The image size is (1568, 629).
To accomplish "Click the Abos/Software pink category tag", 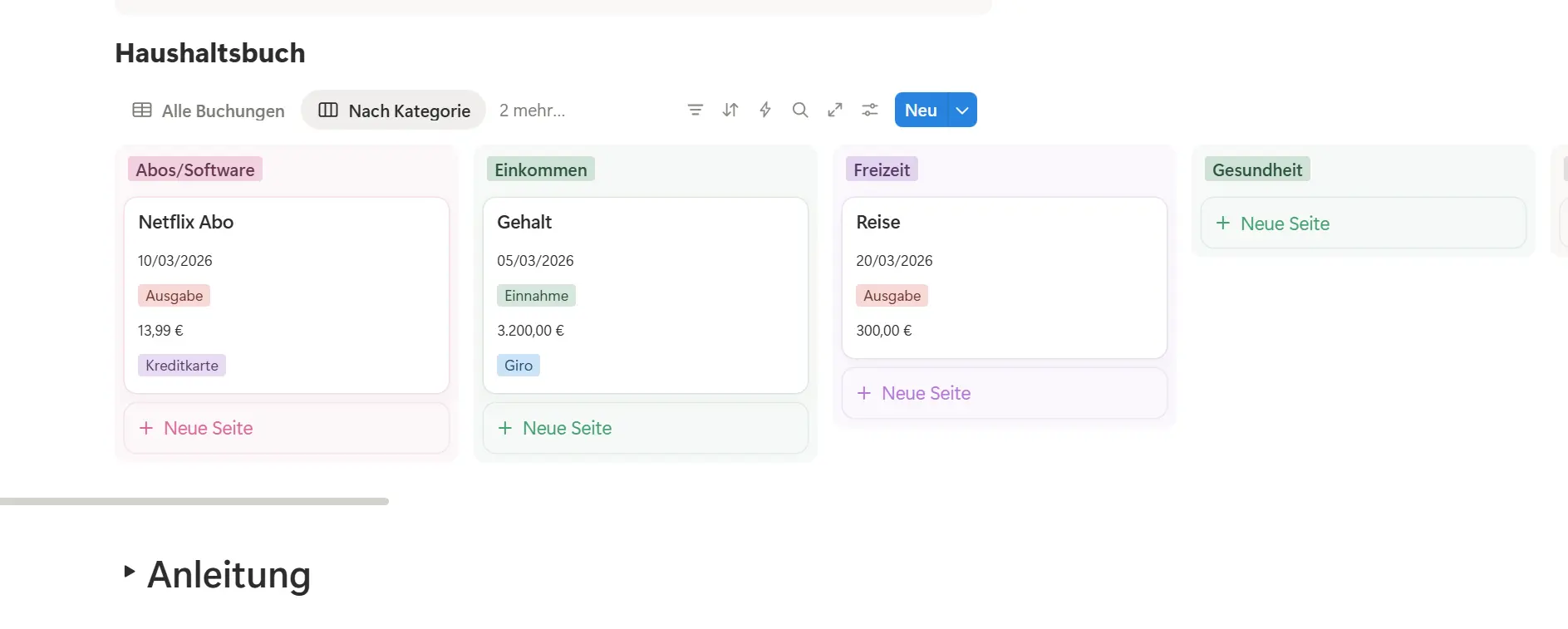I will tap(195, 170).
